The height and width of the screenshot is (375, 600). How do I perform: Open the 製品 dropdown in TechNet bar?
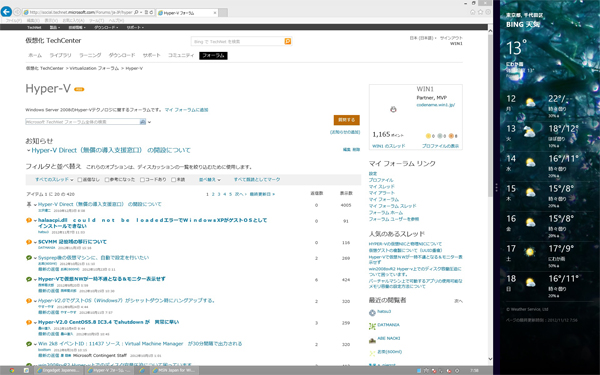(55, 27)
